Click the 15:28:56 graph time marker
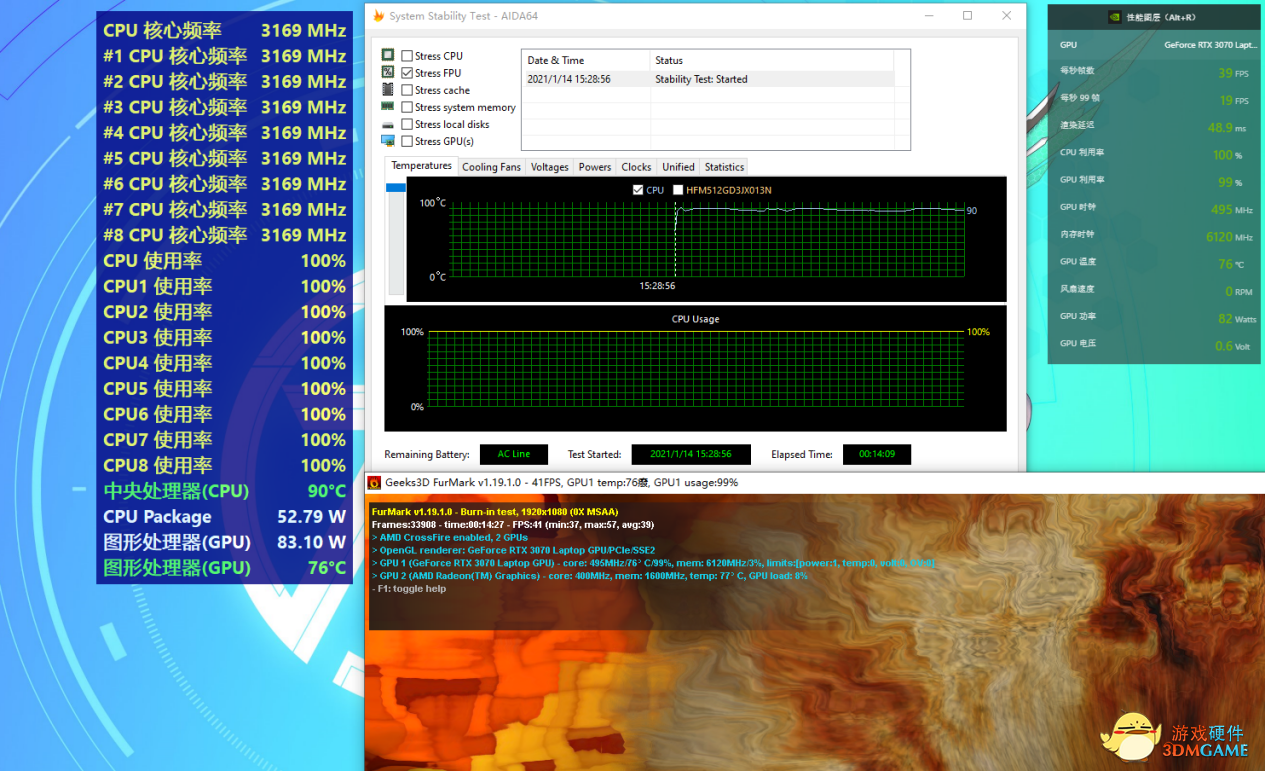This screenshot has height=771, width=1265. pyautogui.click(x=658, y=286)
